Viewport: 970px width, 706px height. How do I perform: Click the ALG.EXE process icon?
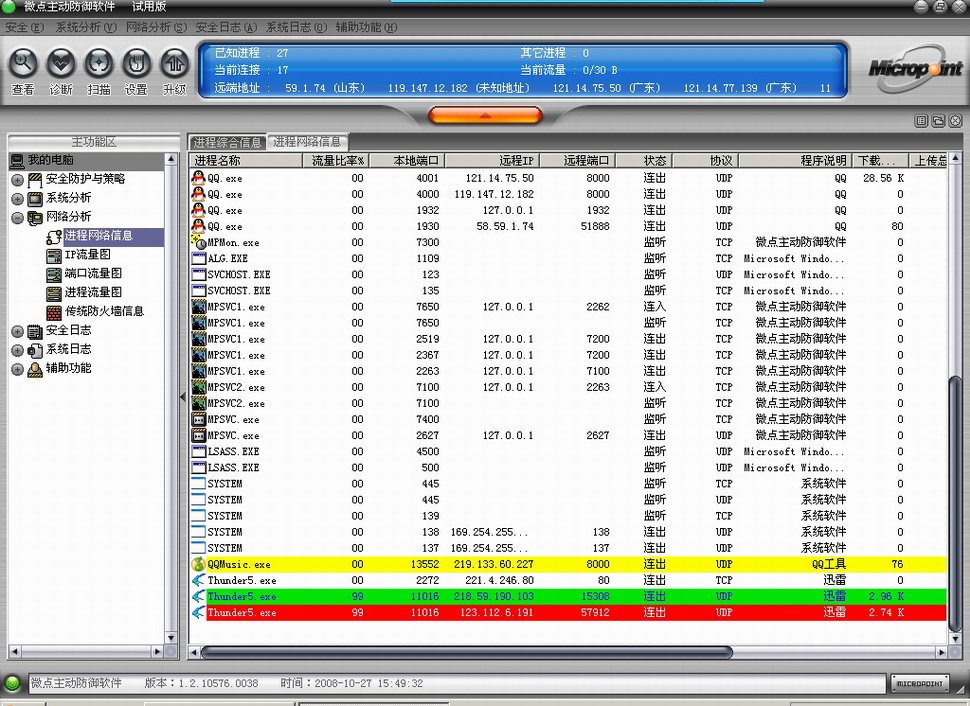(198, 259)
